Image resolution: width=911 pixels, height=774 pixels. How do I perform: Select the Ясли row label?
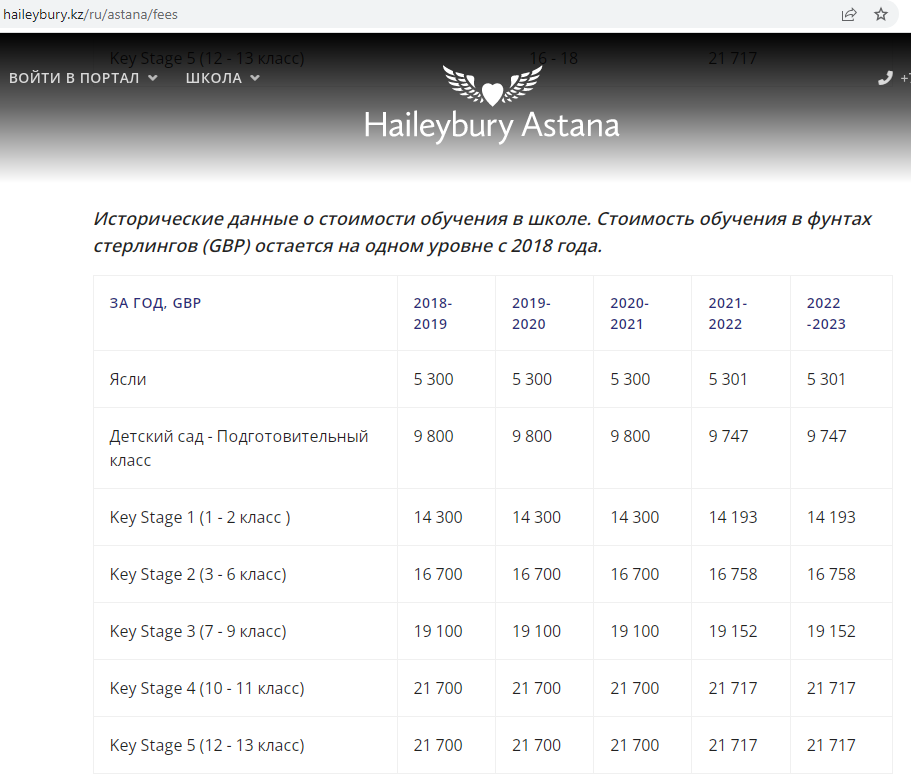click(x=128, y=379)
